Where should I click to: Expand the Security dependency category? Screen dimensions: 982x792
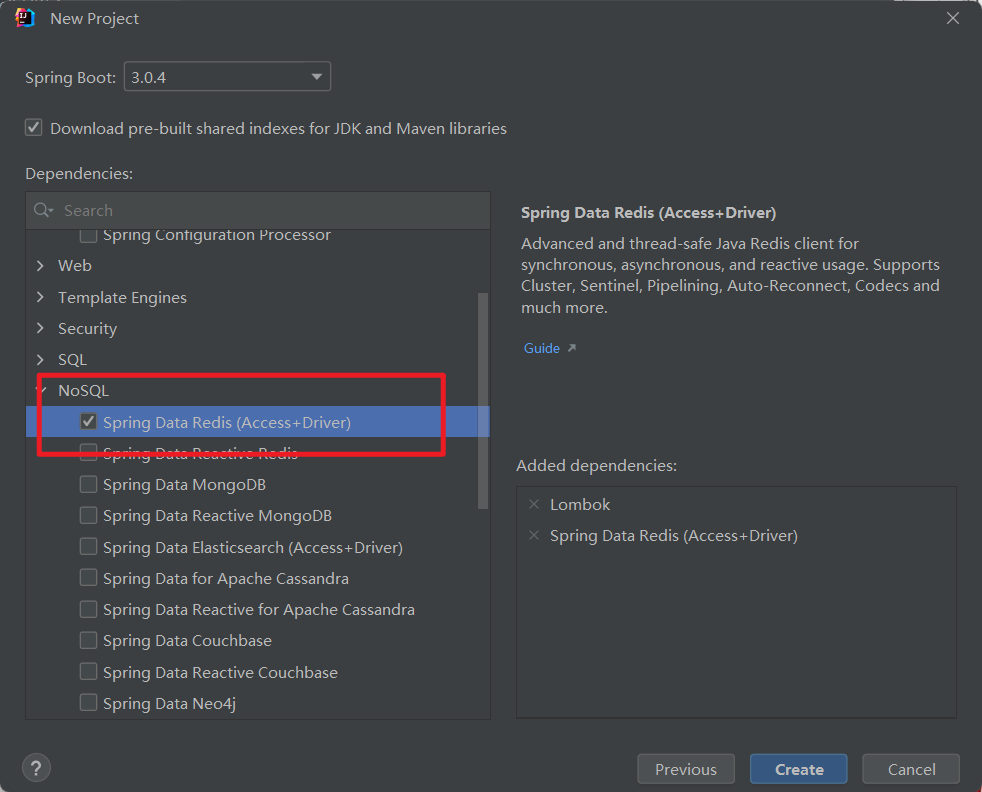[x=41, y=328]
